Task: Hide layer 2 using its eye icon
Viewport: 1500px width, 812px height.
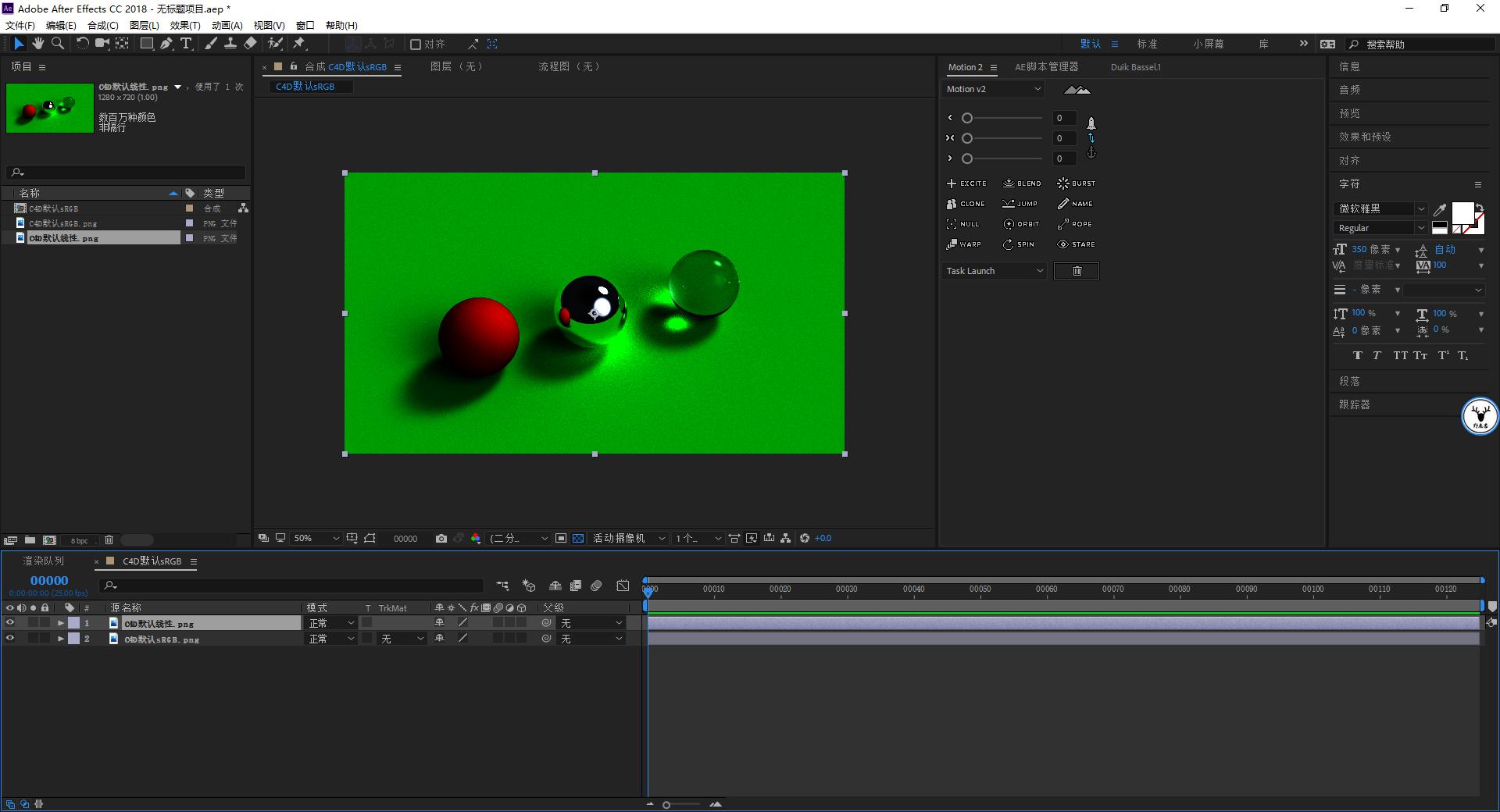Action: tap(10, 639)
